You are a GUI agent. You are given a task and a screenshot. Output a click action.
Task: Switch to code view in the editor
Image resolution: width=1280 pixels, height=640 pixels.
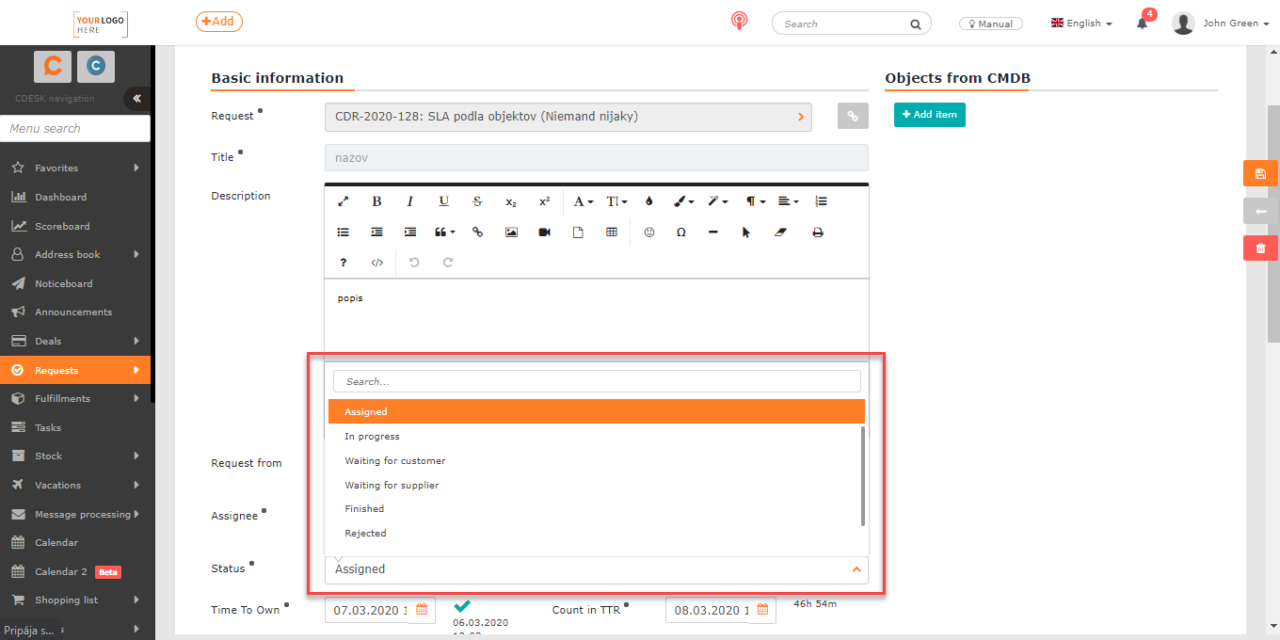[377, 262]
